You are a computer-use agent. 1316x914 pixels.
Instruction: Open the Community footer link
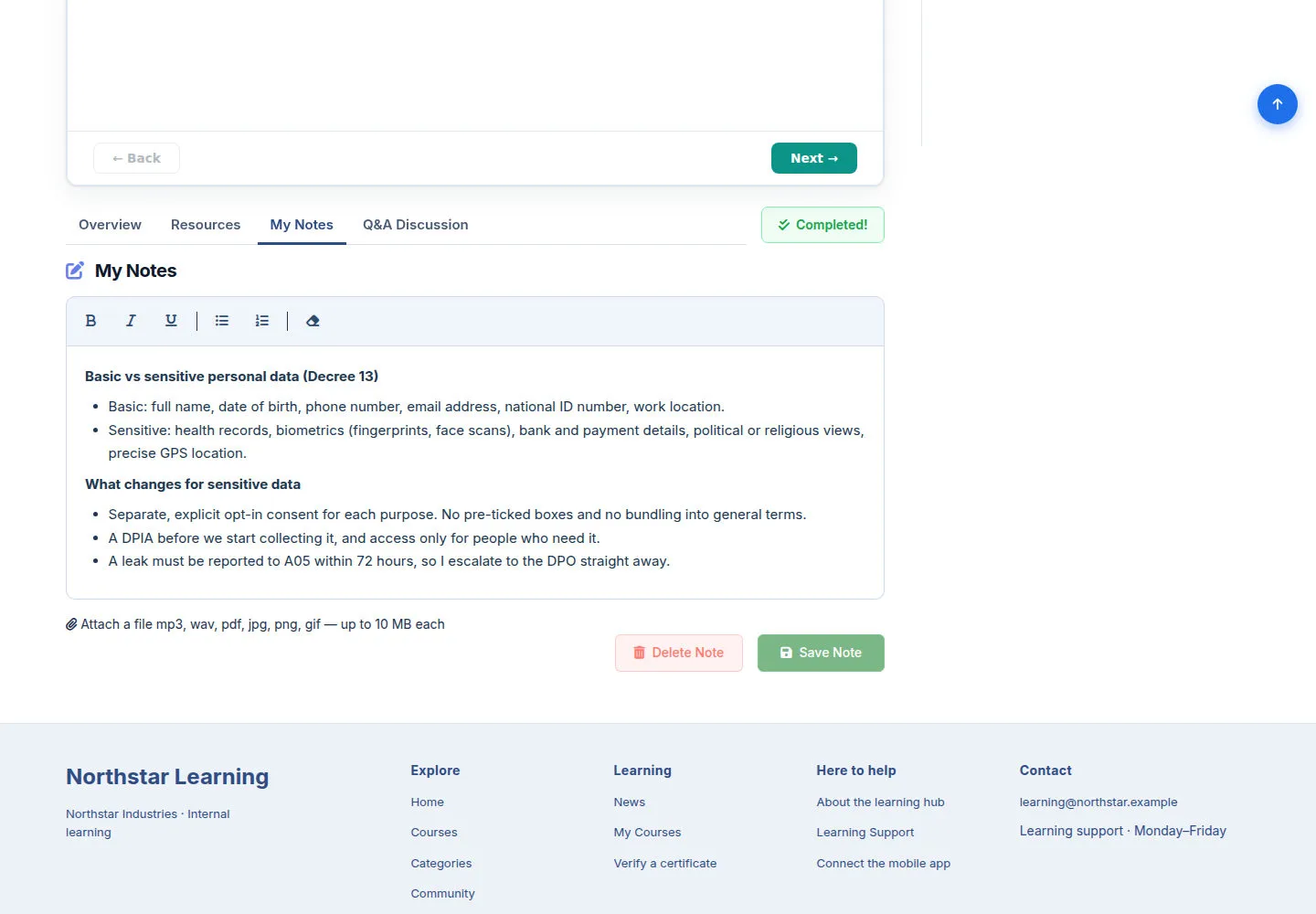point(443,894)
